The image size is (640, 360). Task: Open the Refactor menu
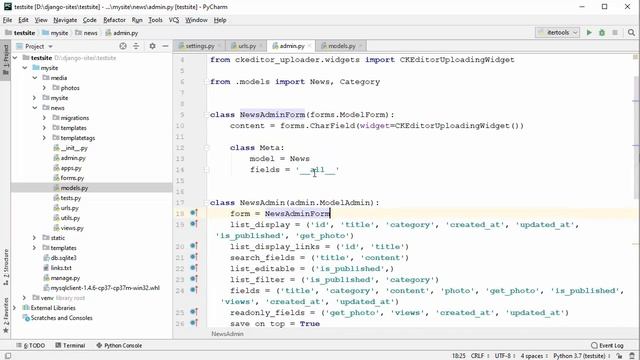[x=114, y=20]
